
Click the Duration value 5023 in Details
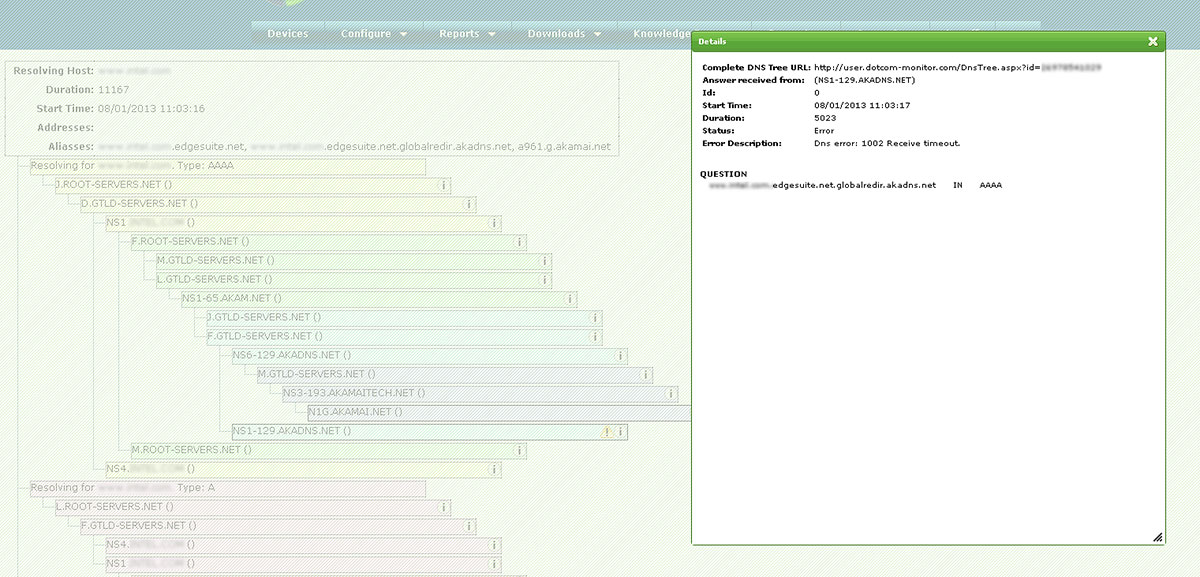click(x=826, y=118)
